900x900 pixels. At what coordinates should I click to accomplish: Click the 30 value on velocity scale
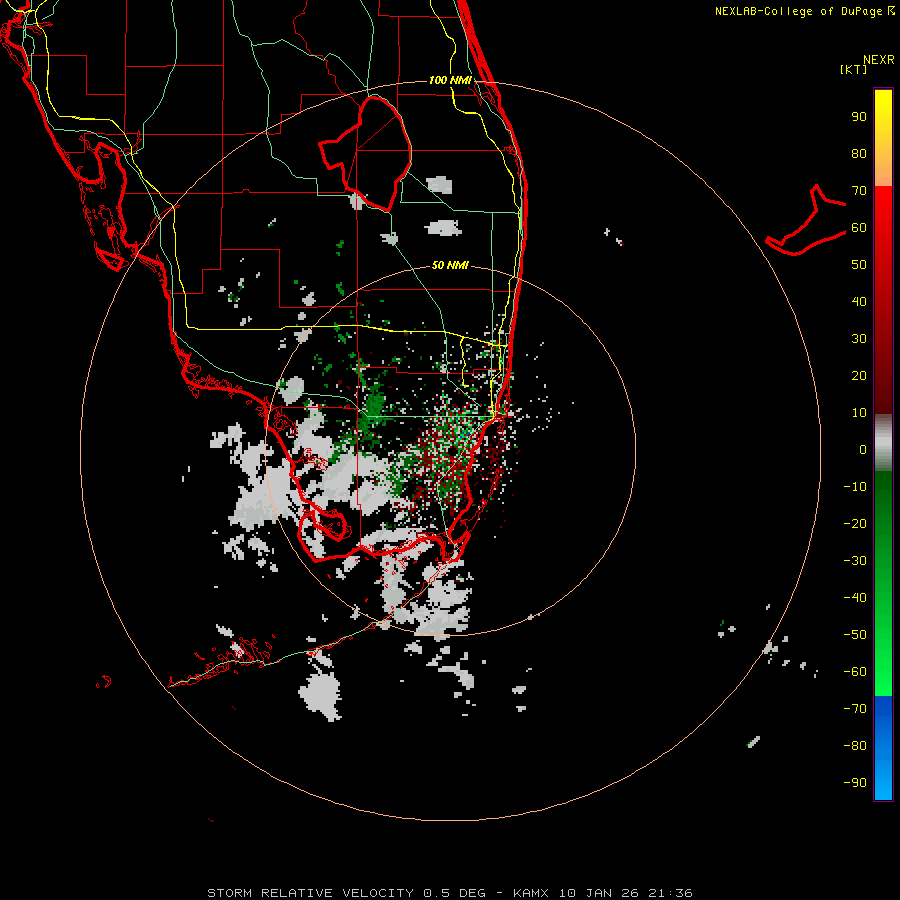pyautogui.click(x=859, y=339)
